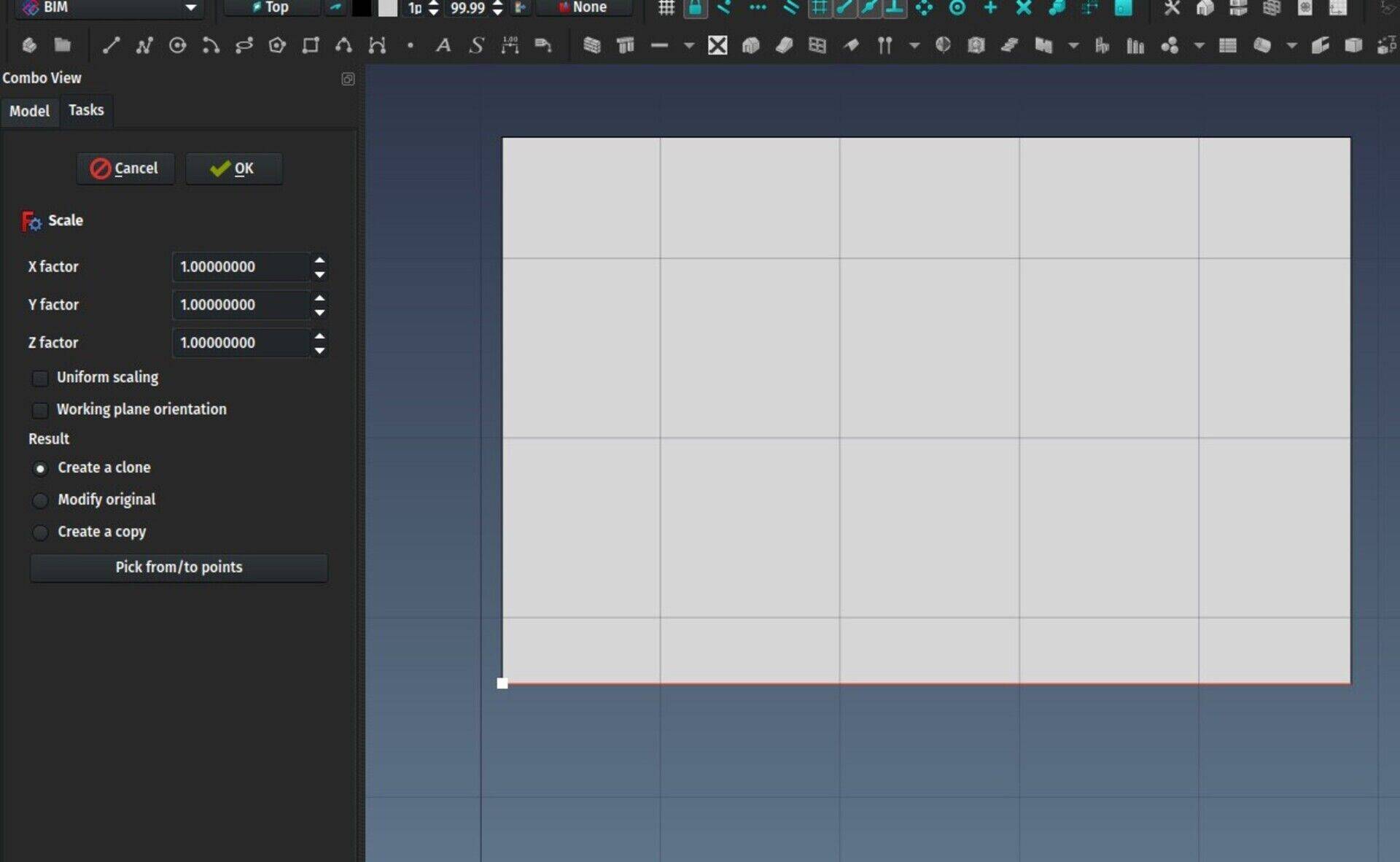Select the ShapeString (S) tool
1400x862 pixels.
click(476, 45)
